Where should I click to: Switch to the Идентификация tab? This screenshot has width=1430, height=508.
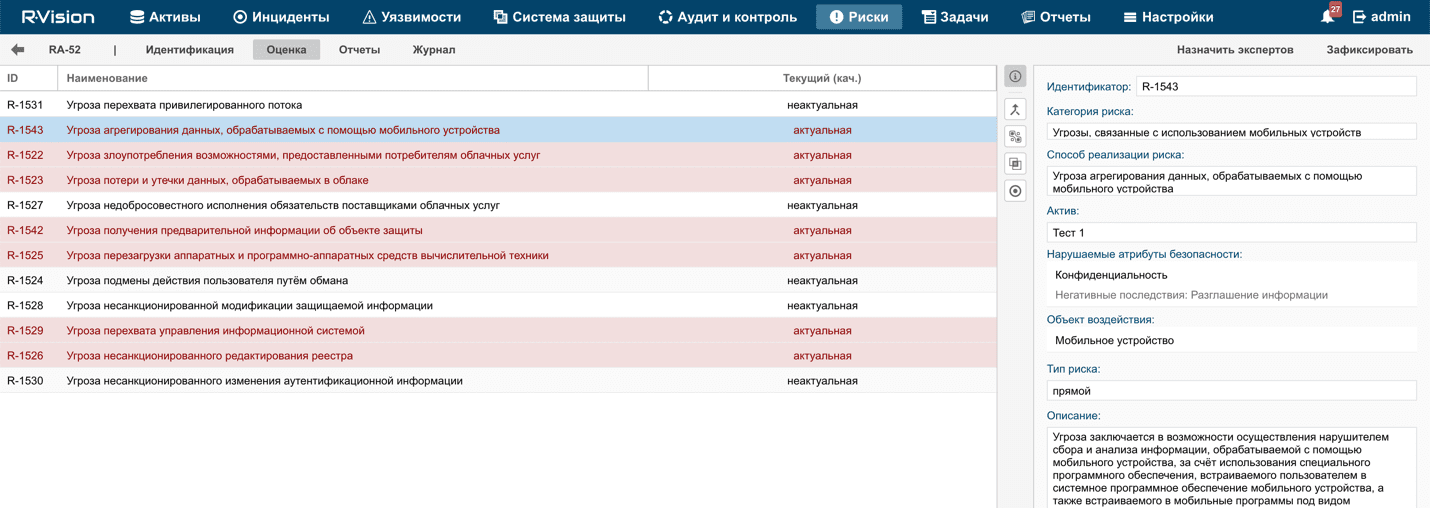190,50
